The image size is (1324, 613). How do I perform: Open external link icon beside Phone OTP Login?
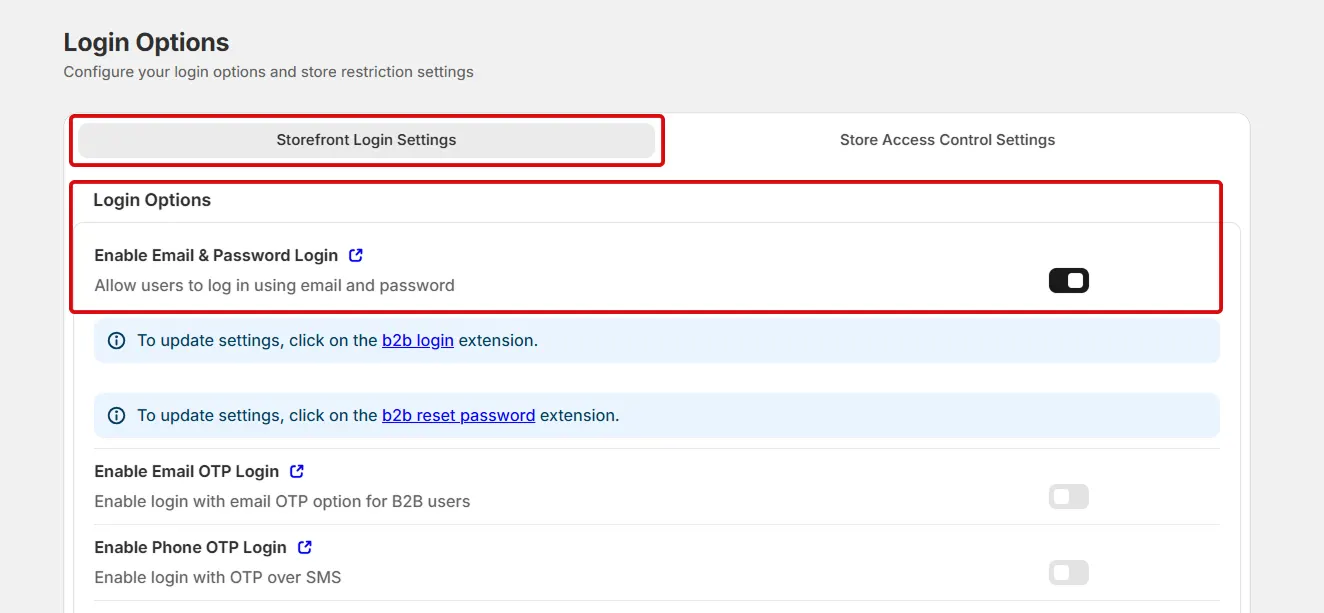pyautogui.click(x=305, y=547)
